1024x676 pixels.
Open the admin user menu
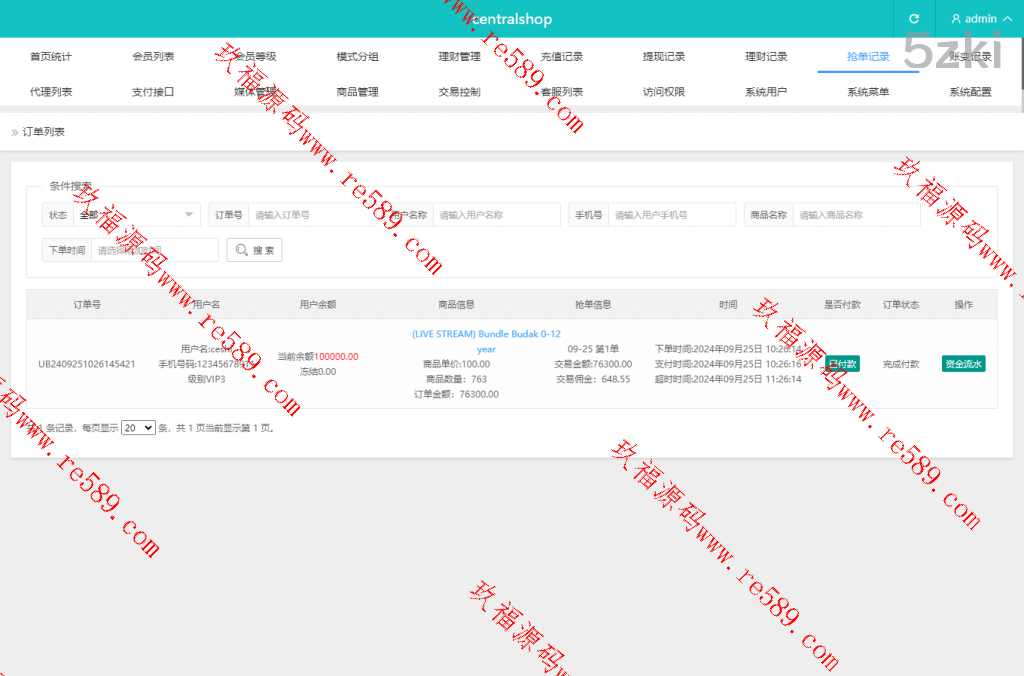point(974,19)
